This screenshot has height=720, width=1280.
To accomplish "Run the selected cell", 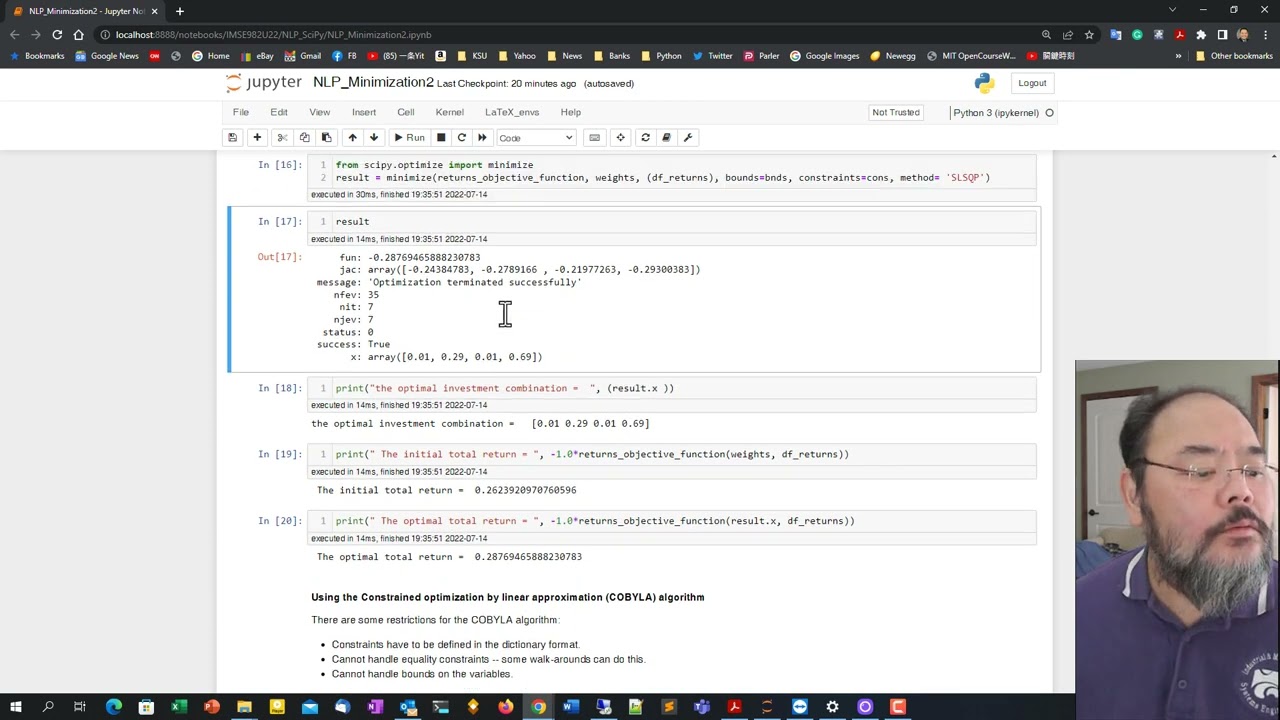I will (409, 138).
